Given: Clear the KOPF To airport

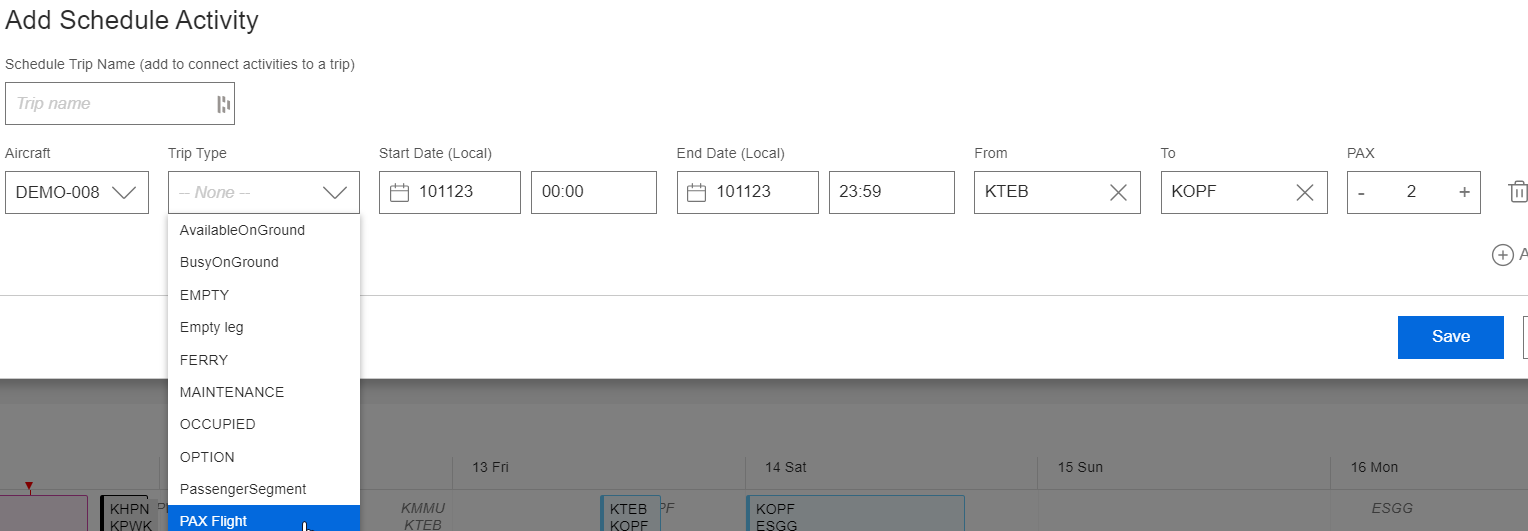Looking at the screenshot, I should click(1305, 193).
